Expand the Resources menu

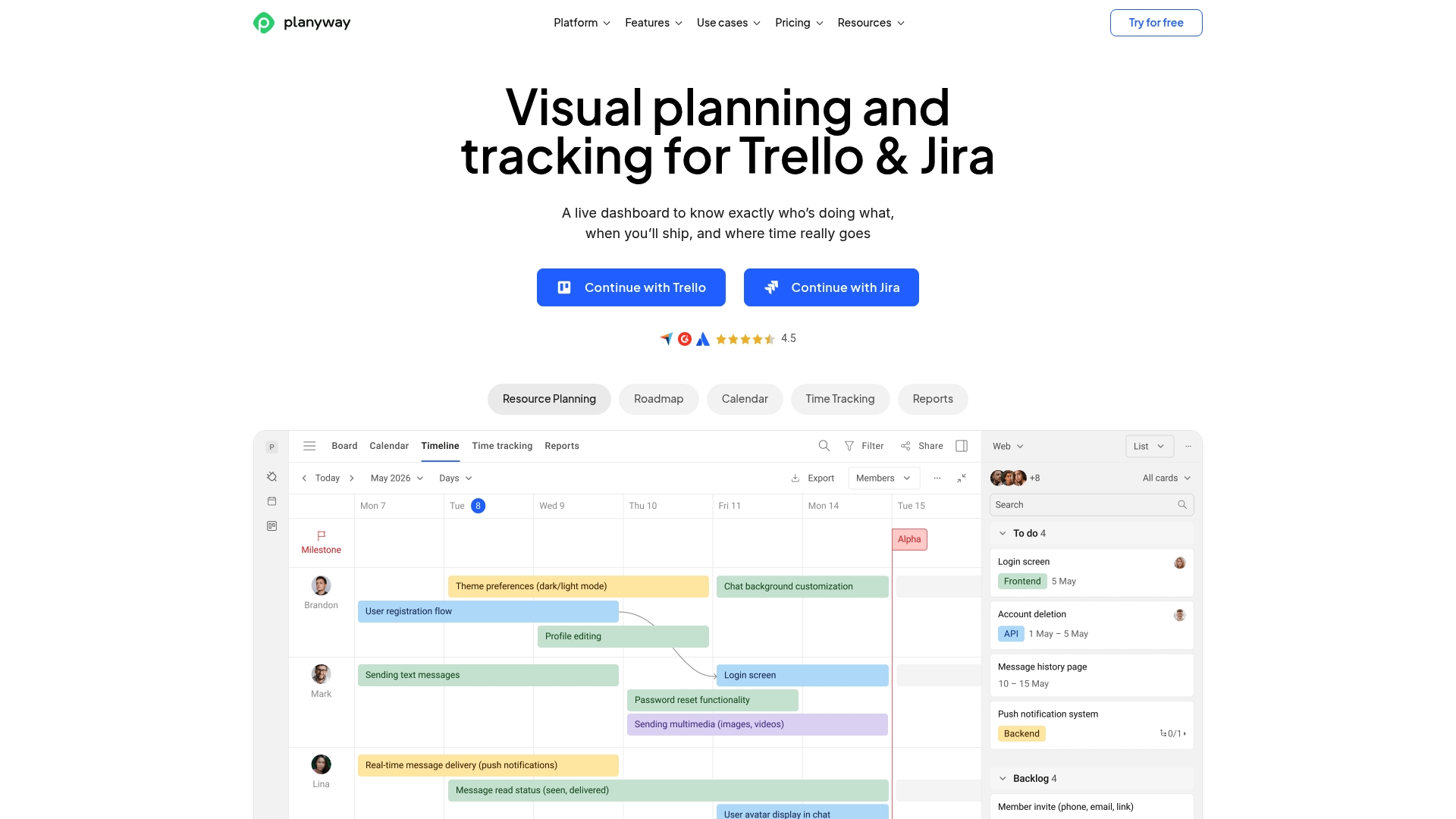click(x=871, y=23)
